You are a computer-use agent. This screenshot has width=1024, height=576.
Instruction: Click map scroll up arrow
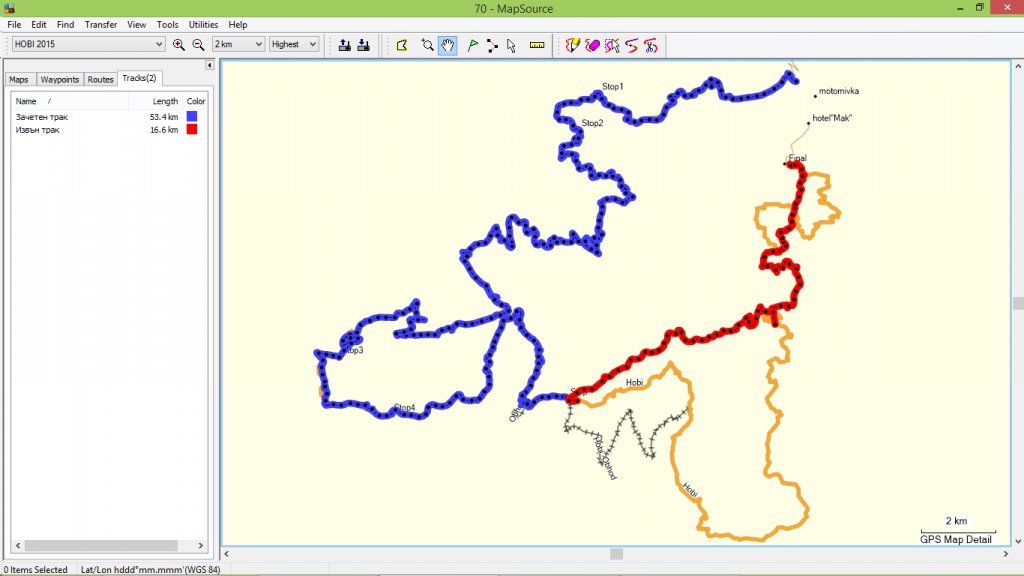[x=1017, y=66]
